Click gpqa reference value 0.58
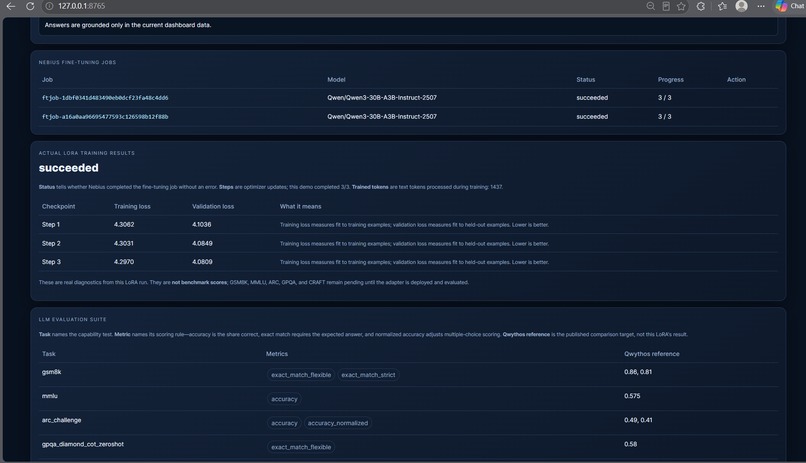The width and height of the screenshot is (806, 463). pyautogui.click(x=630, y=445)
